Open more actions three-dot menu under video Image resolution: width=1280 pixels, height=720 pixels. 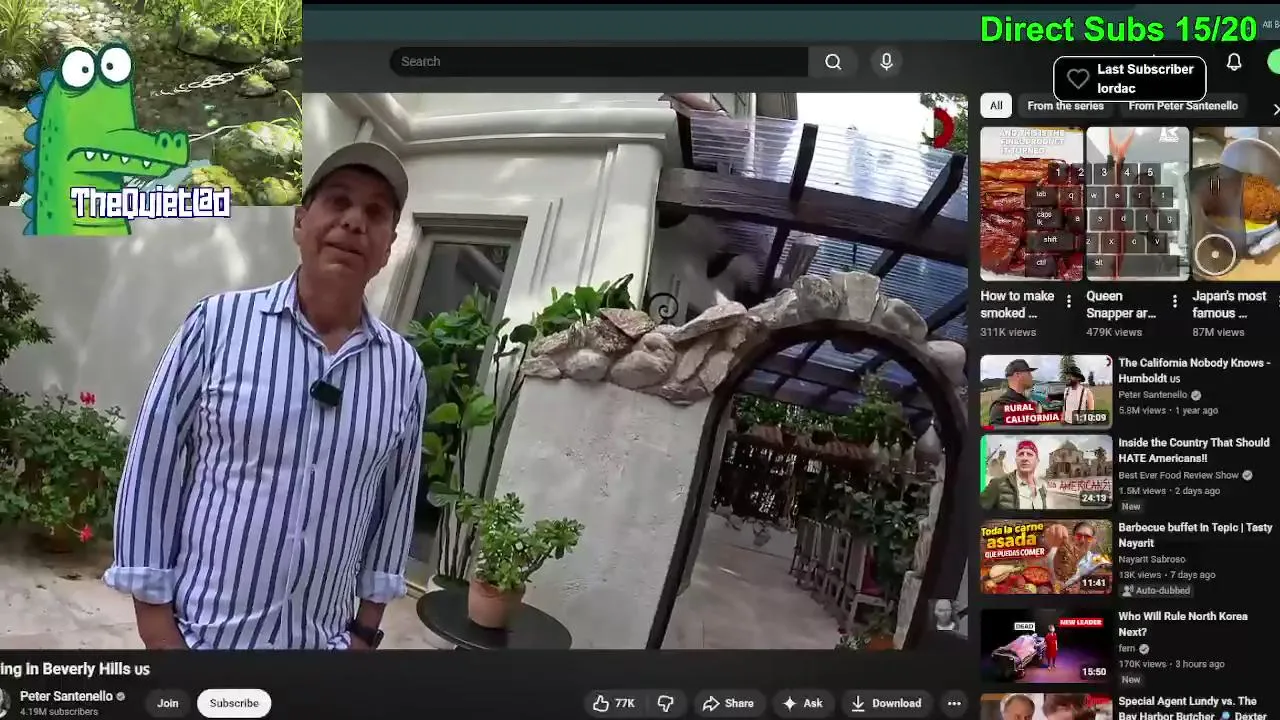[x=954, y=703]
